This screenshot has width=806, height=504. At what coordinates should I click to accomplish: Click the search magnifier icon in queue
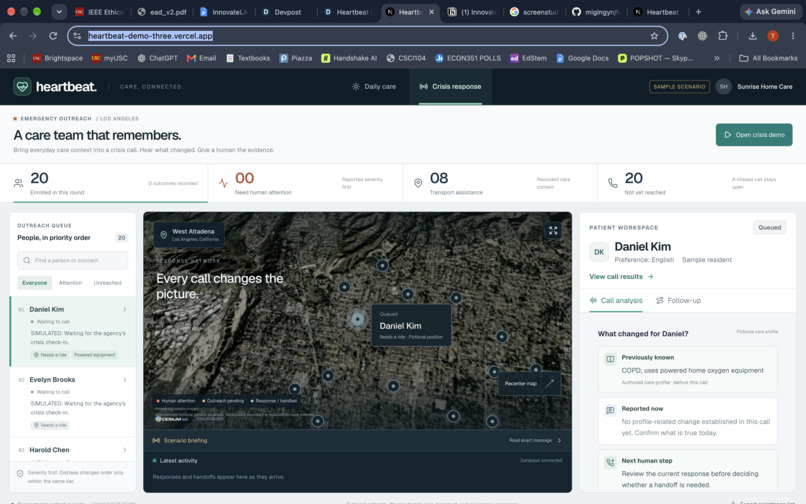click(x=27, y=260)
